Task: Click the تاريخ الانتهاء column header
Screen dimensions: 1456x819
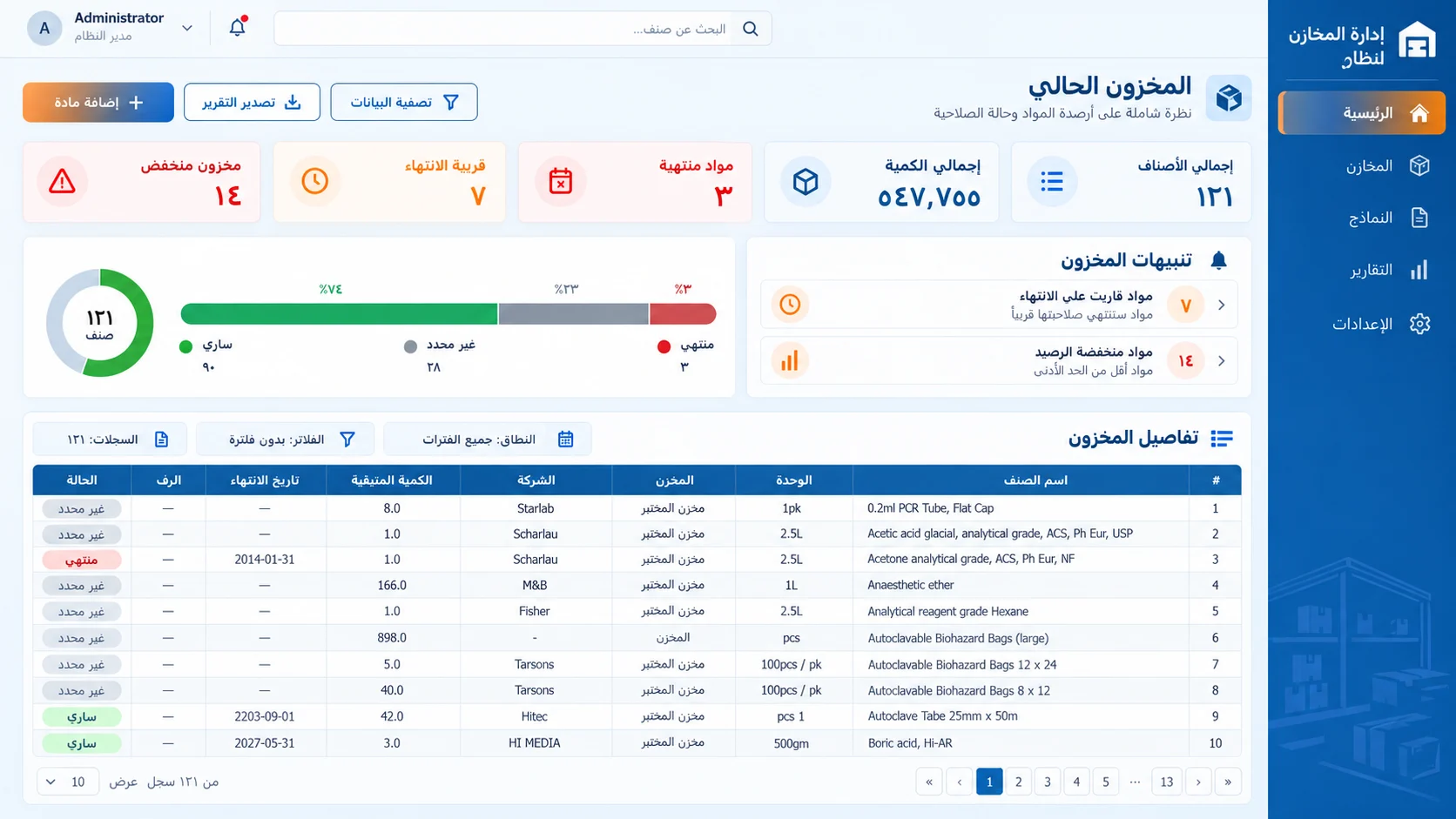Action: point(265,480)
